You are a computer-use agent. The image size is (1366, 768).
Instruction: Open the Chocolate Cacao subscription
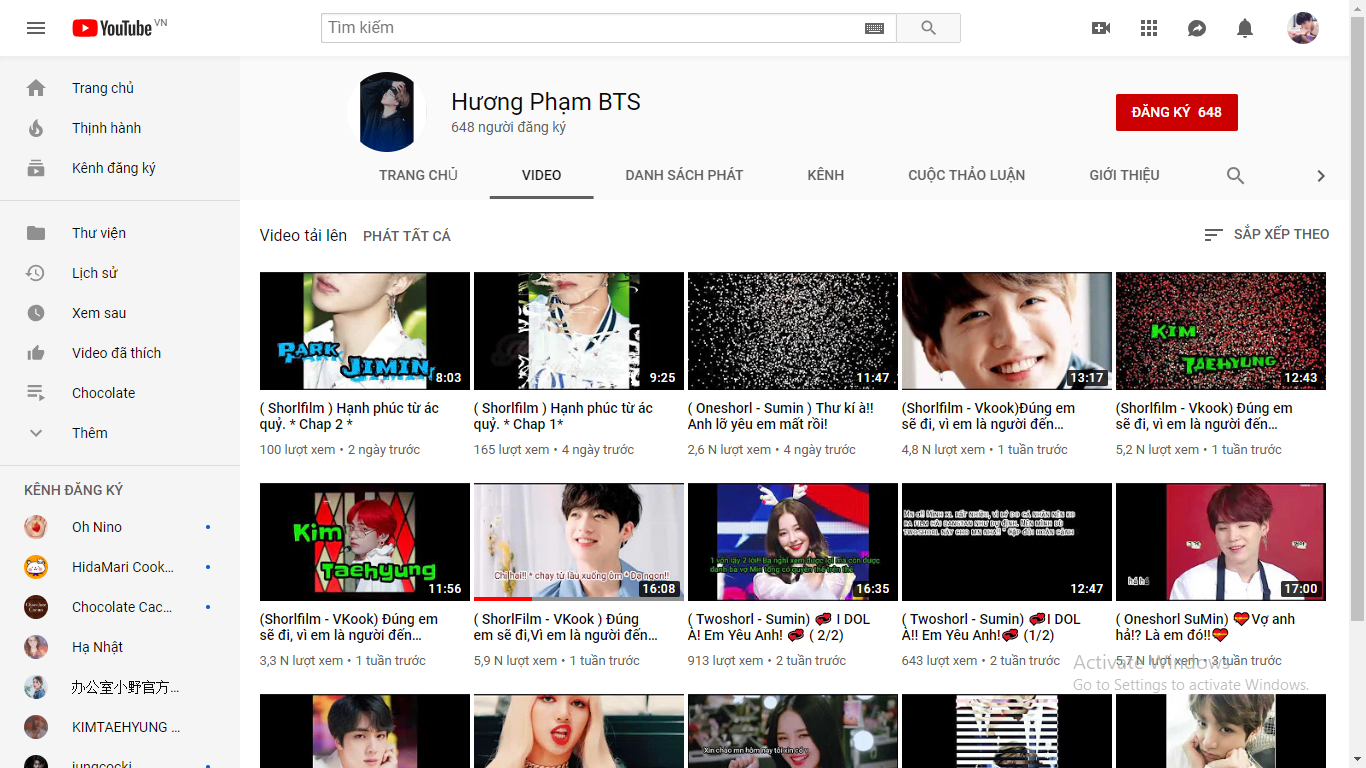tap(120, 607)
